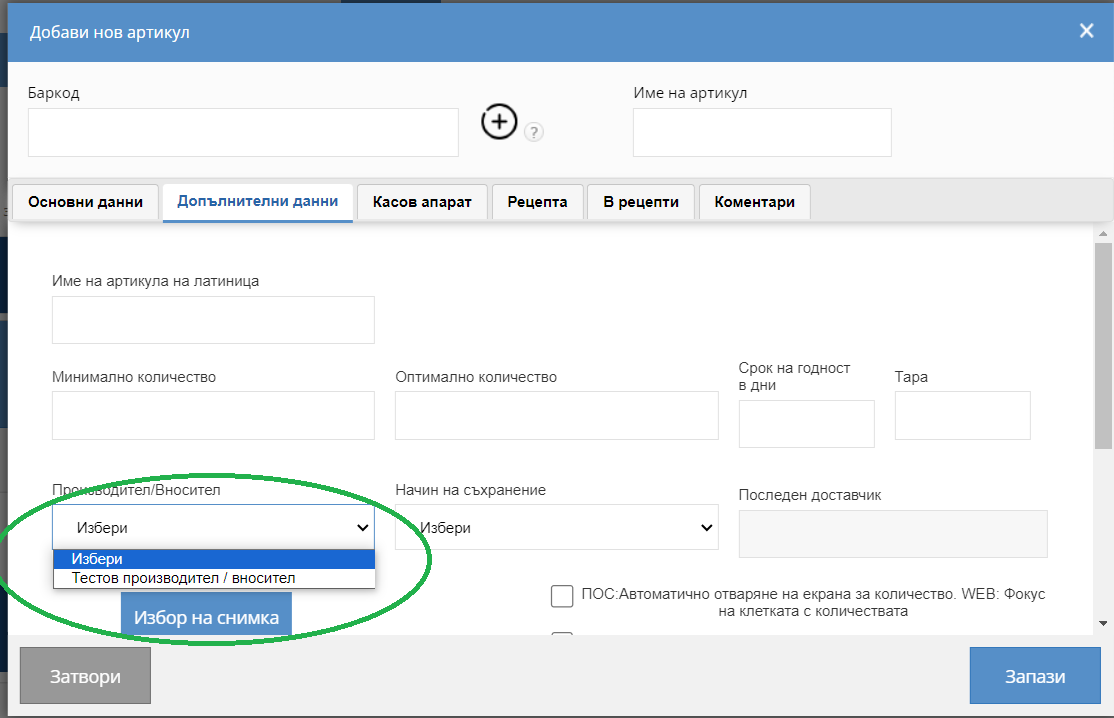Click the Затвори button
The height and width of the screenshot is (718, 1114).
coord(85,676)
